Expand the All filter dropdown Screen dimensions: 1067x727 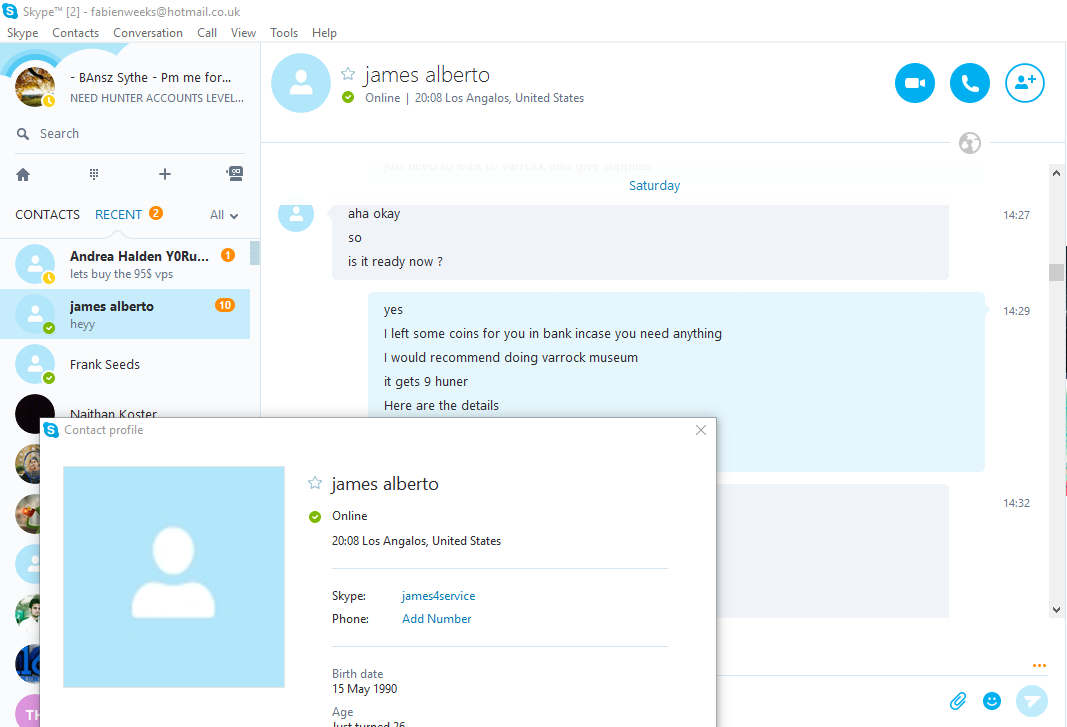(224, 215)
